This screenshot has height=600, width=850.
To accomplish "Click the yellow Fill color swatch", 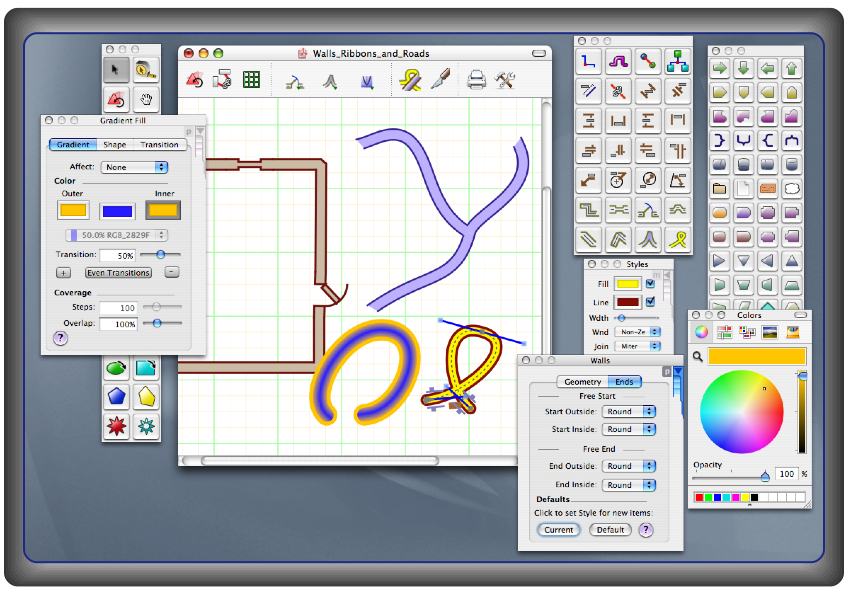I will coord(628,283).
